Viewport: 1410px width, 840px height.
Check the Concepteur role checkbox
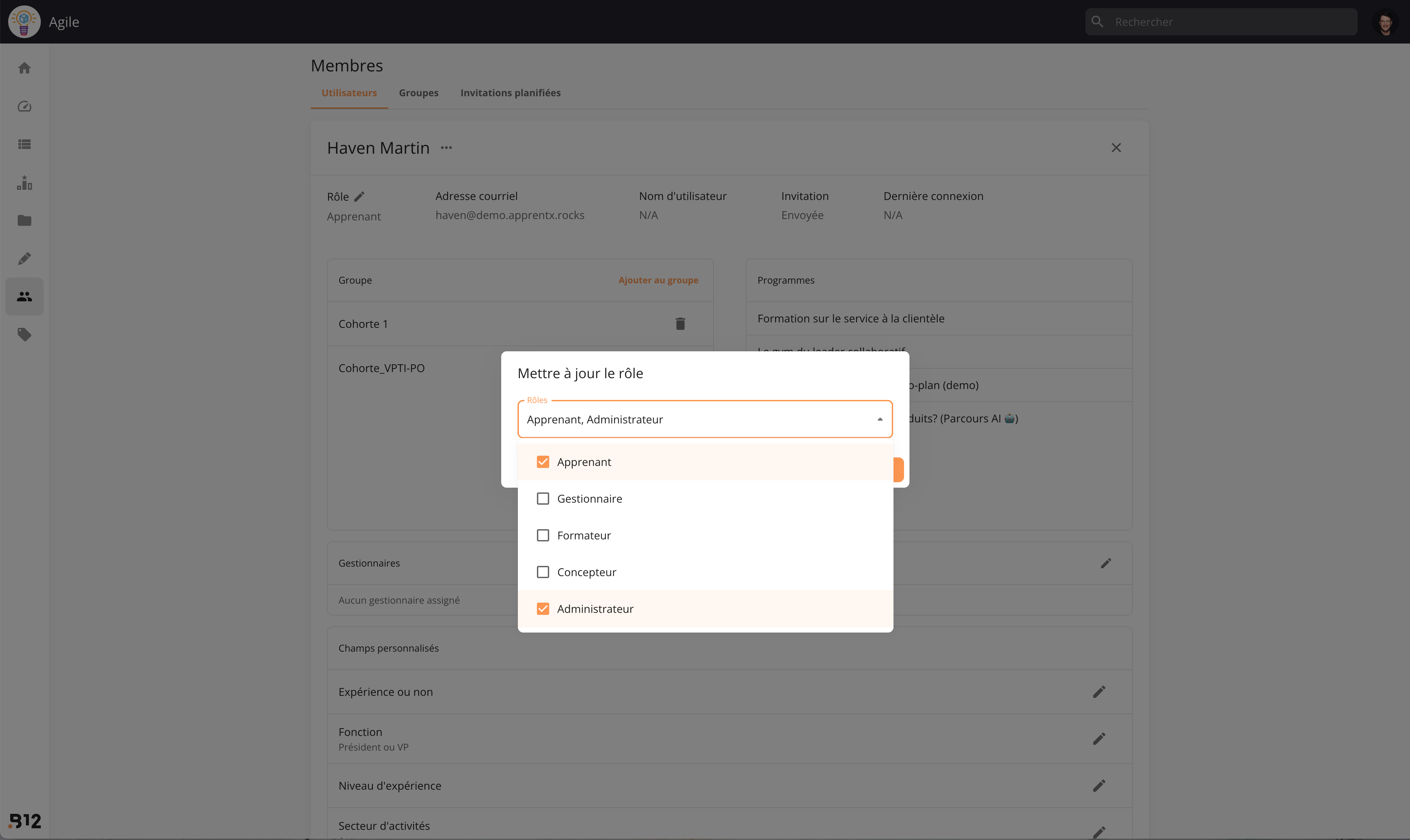542,572
